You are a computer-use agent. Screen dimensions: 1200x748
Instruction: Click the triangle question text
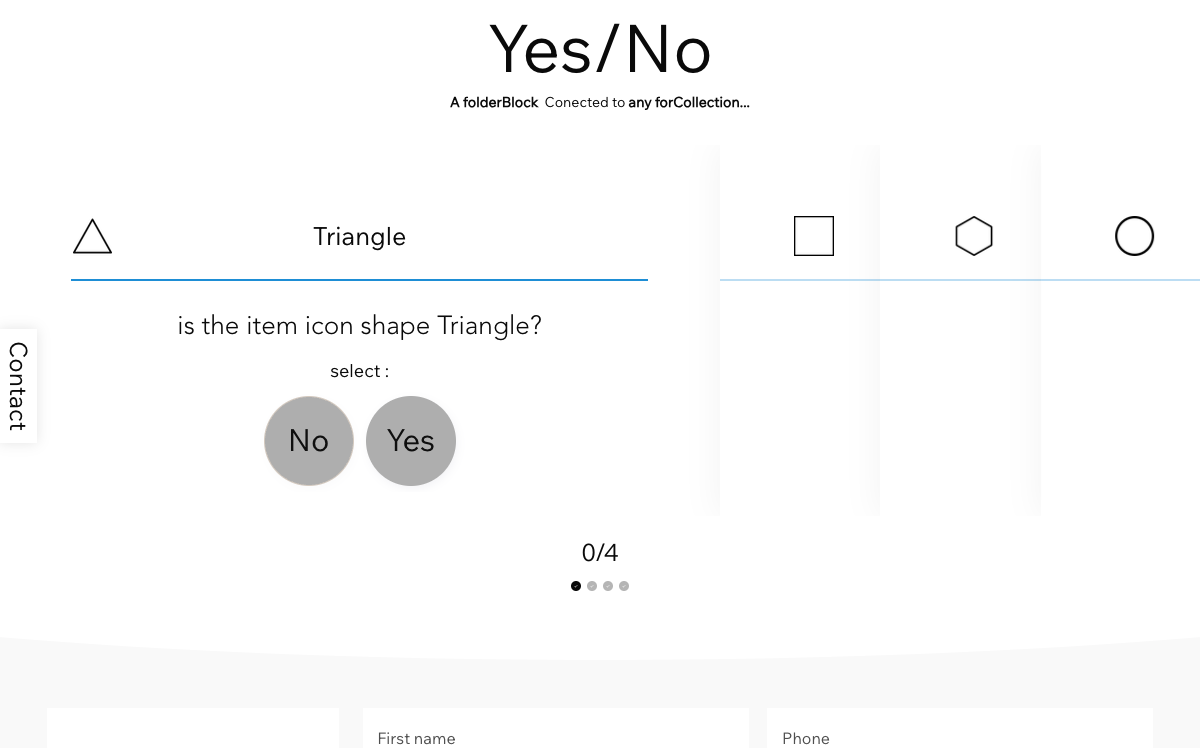pos(360,326)
